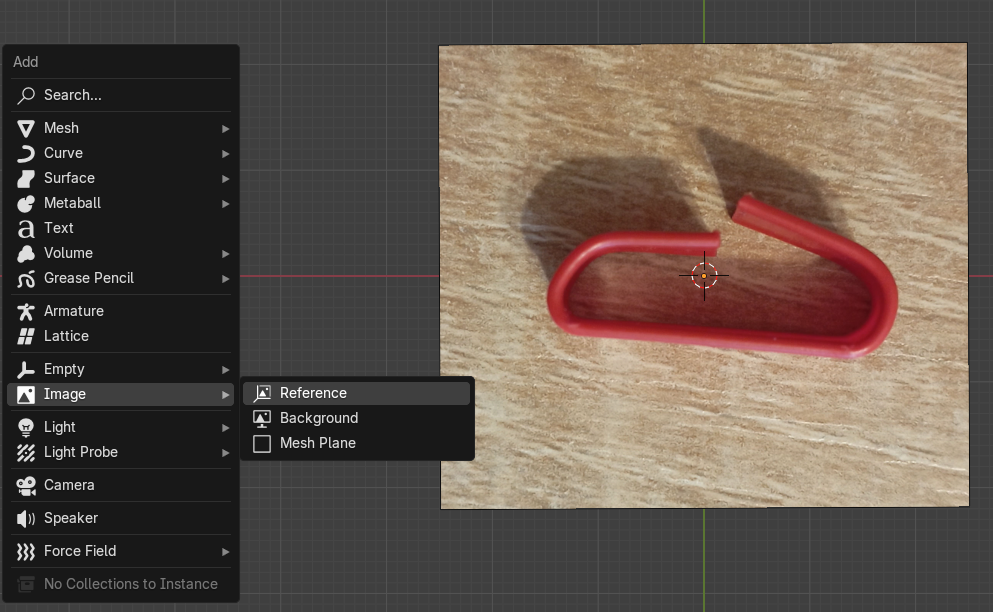Open the Light Probe entry
Screen dimensions: 993x612
tap(80, 452)
